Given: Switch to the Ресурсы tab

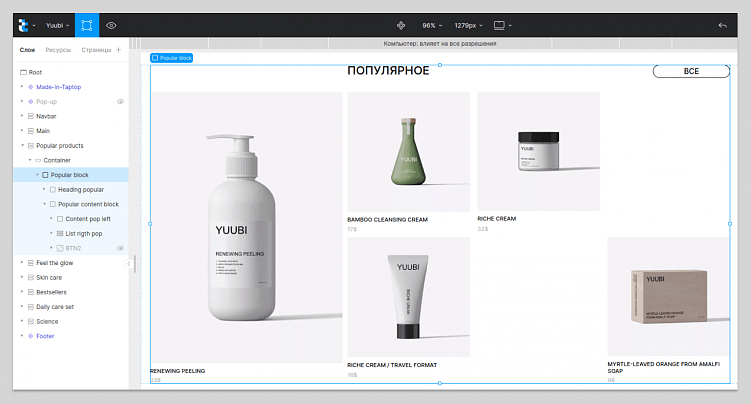Looking at the screenshot, I should pos(58,50).
